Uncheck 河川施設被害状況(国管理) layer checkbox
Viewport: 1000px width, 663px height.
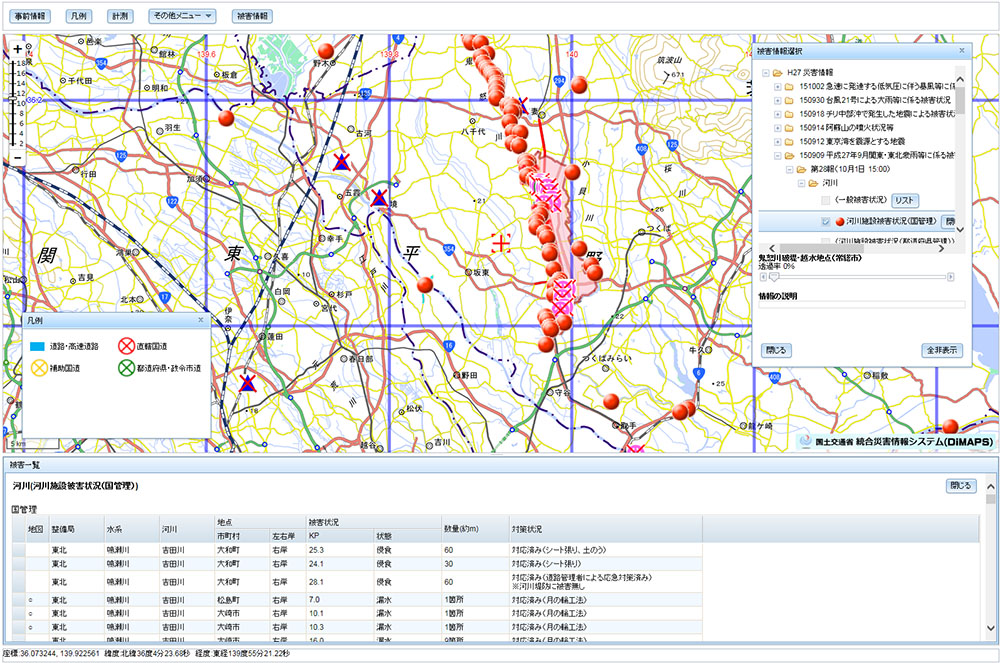pos(825,222)
